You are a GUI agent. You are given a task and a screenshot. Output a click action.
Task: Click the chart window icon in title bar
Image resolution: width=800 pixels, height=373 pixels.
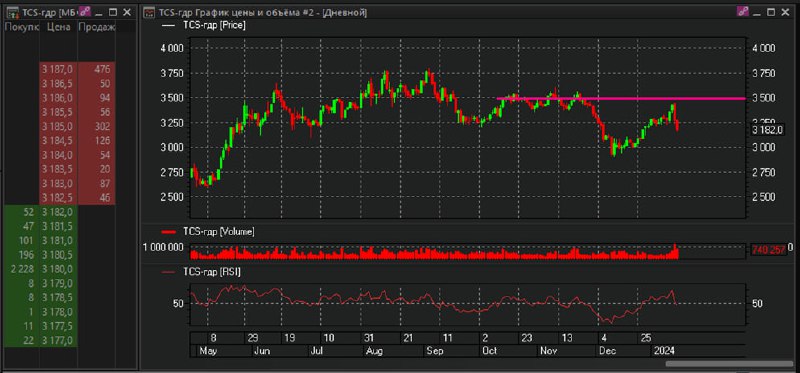point(149,12)
